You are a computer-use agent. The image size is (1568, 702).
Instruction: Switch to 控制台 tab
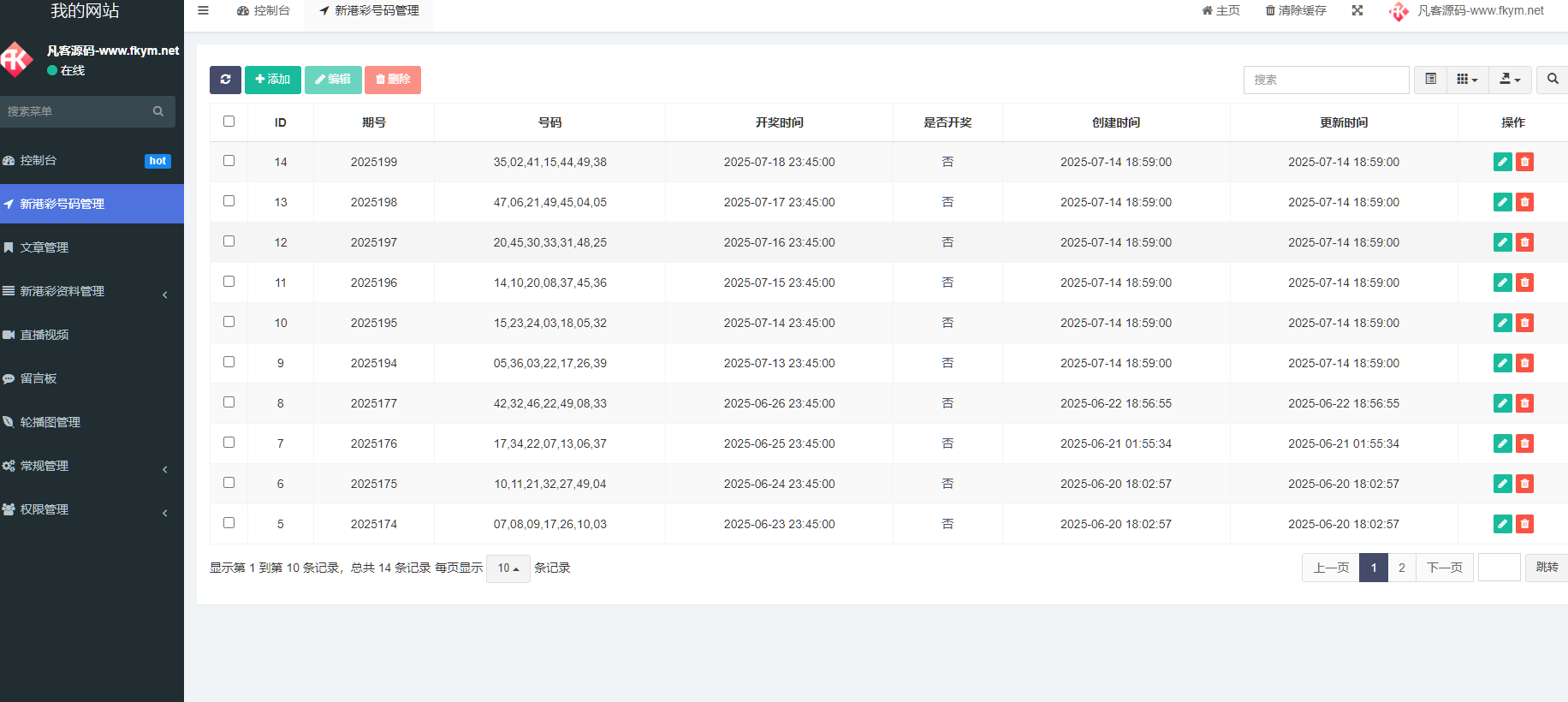(264, 11)
